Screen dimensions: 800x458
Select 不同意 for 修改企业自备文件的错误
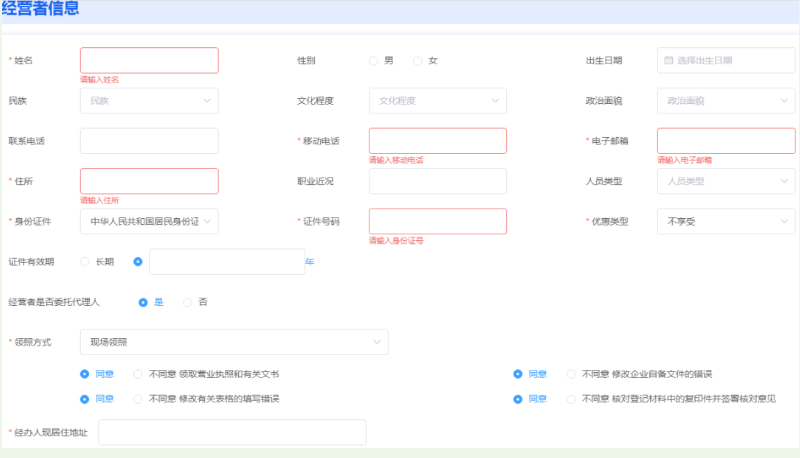click(572, 374)
